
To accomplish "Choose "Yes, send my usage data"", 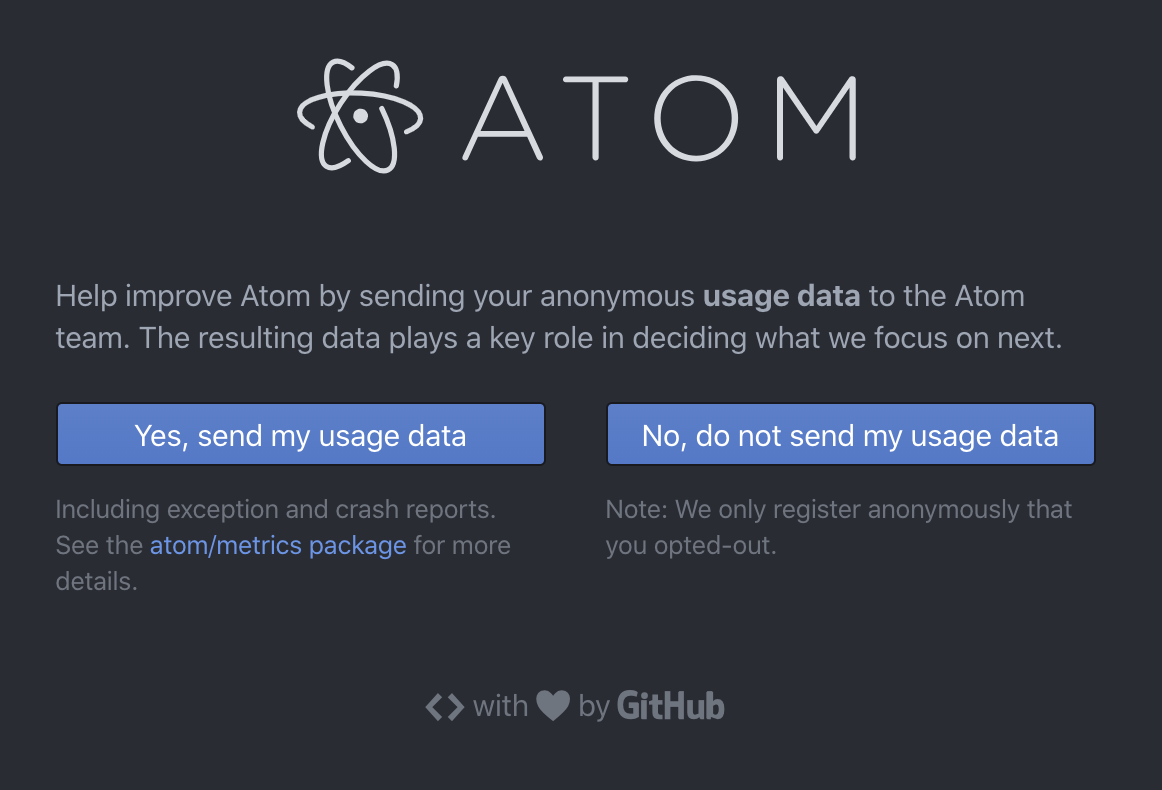I will (x=301, y=434).
